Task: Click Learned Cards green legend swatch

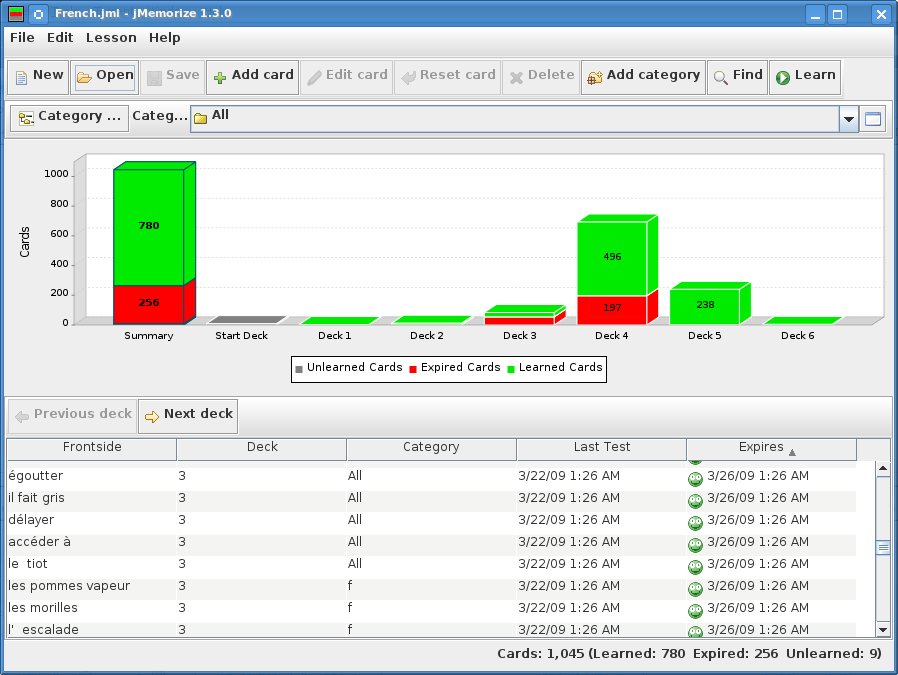Action: pyautogui.click(x=511, y=369)
